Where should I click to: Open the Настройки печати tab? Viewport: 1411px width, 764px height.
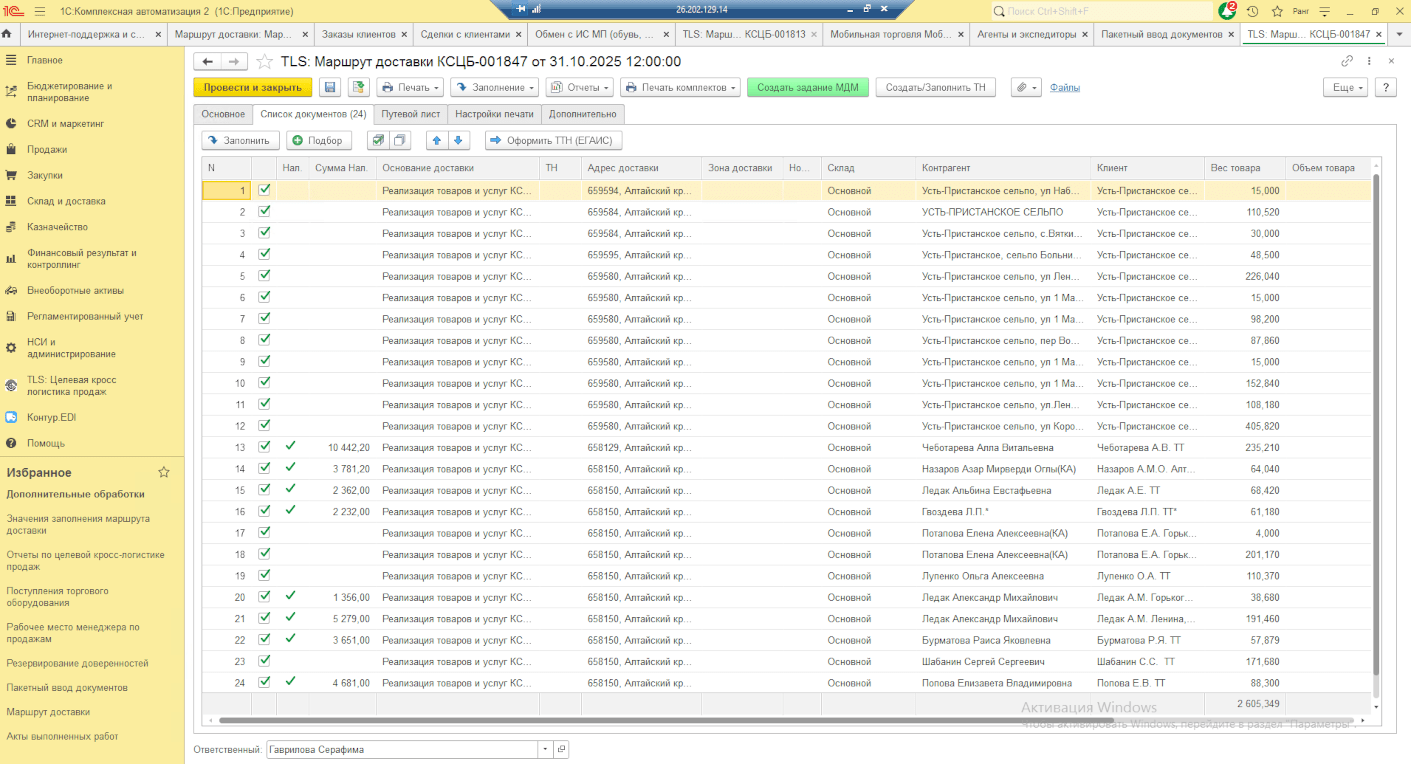tap(494, 114)
